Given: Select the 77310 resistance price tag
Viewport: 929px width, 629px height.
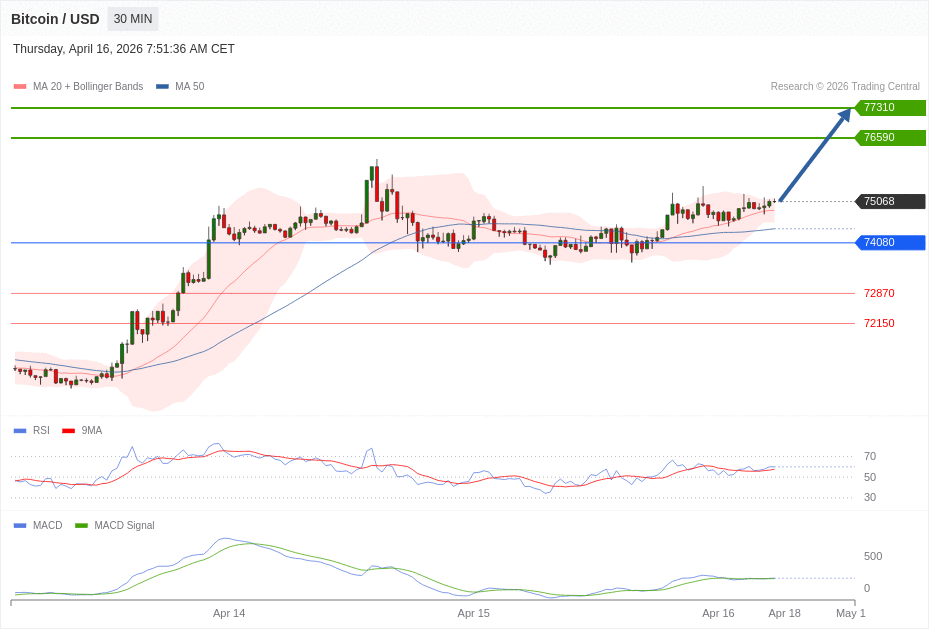Looking at the screenshot, I should (890, 108).
